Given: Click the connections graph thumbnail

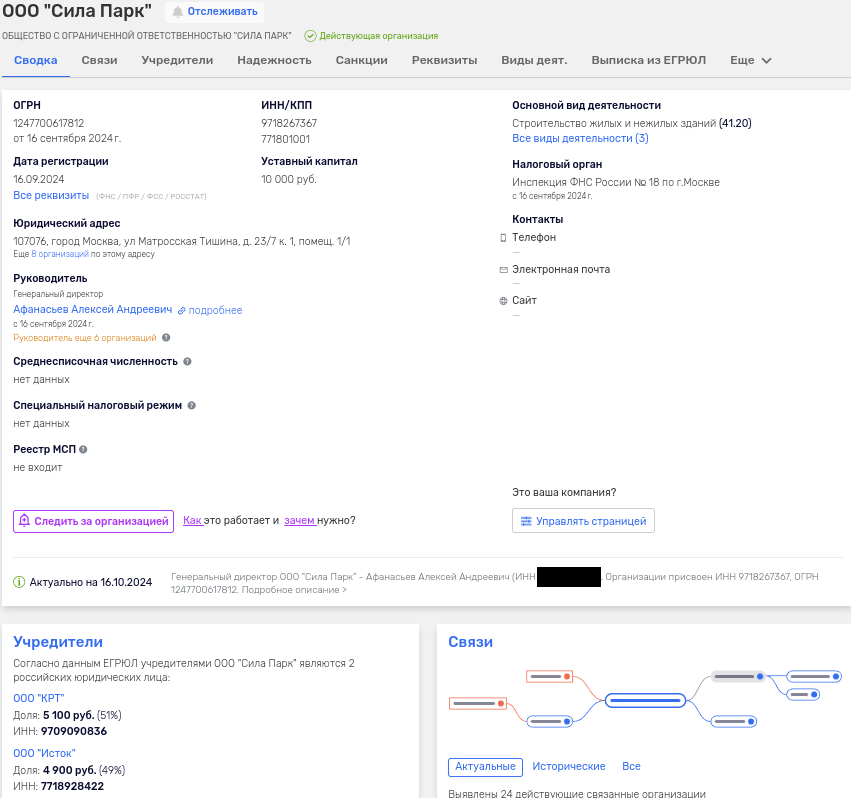Looking at the screenshot, I should coord(645,699).
